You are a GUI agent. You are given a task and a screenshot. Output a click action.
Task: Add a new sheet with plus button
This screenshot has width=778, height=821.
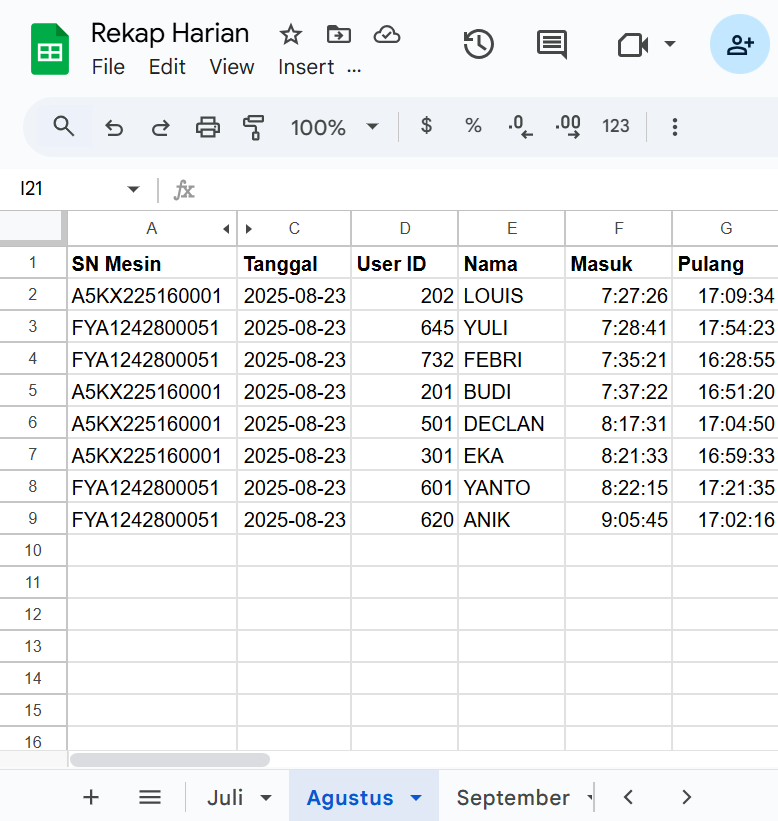click(91, 797)
